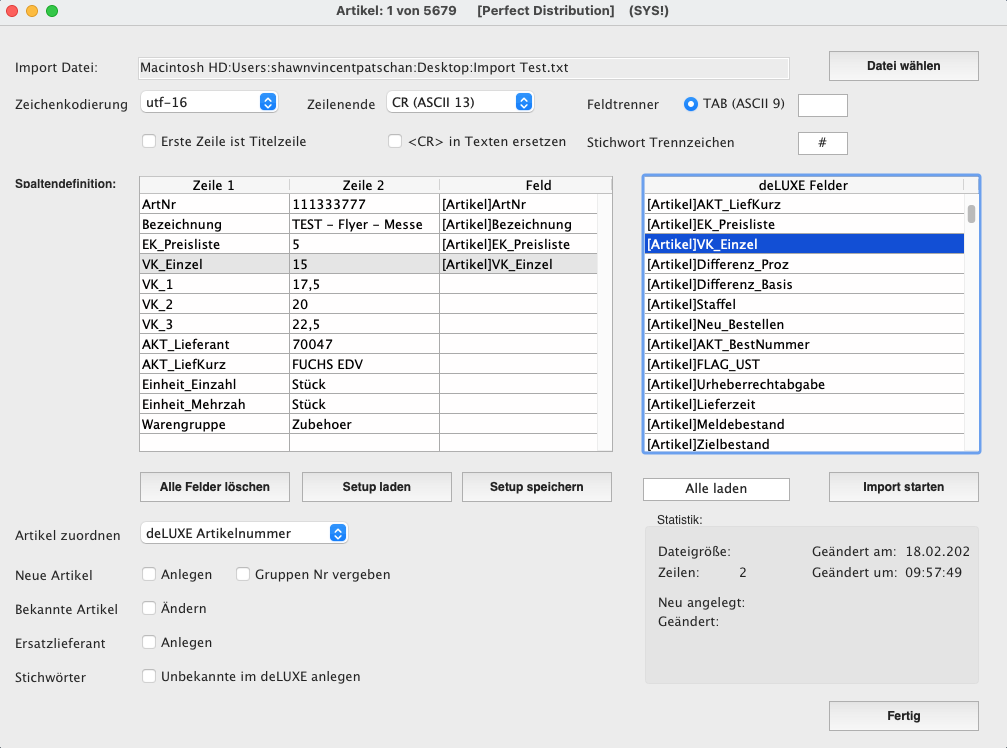Open the Zeichenkodierung utf-16 dropdown
Screen dimensions: 1007x748
(x=208, y=102)
